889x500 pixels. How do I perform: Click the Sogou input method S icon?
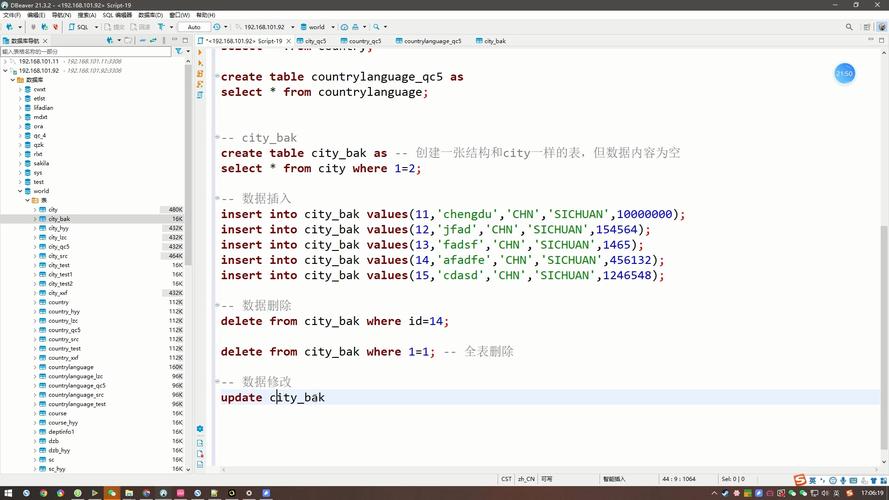pyautogui.click(x=799, y=481)
